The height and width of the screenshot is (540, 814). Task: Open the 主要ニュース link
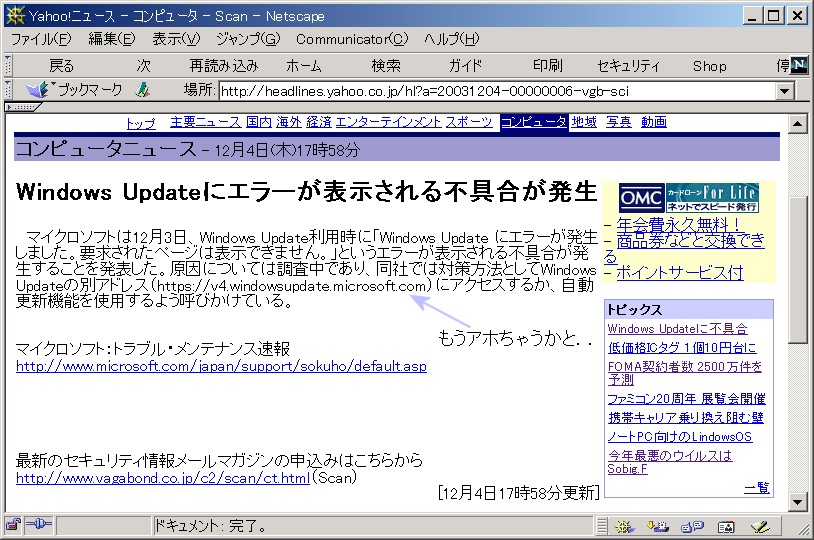206,123
